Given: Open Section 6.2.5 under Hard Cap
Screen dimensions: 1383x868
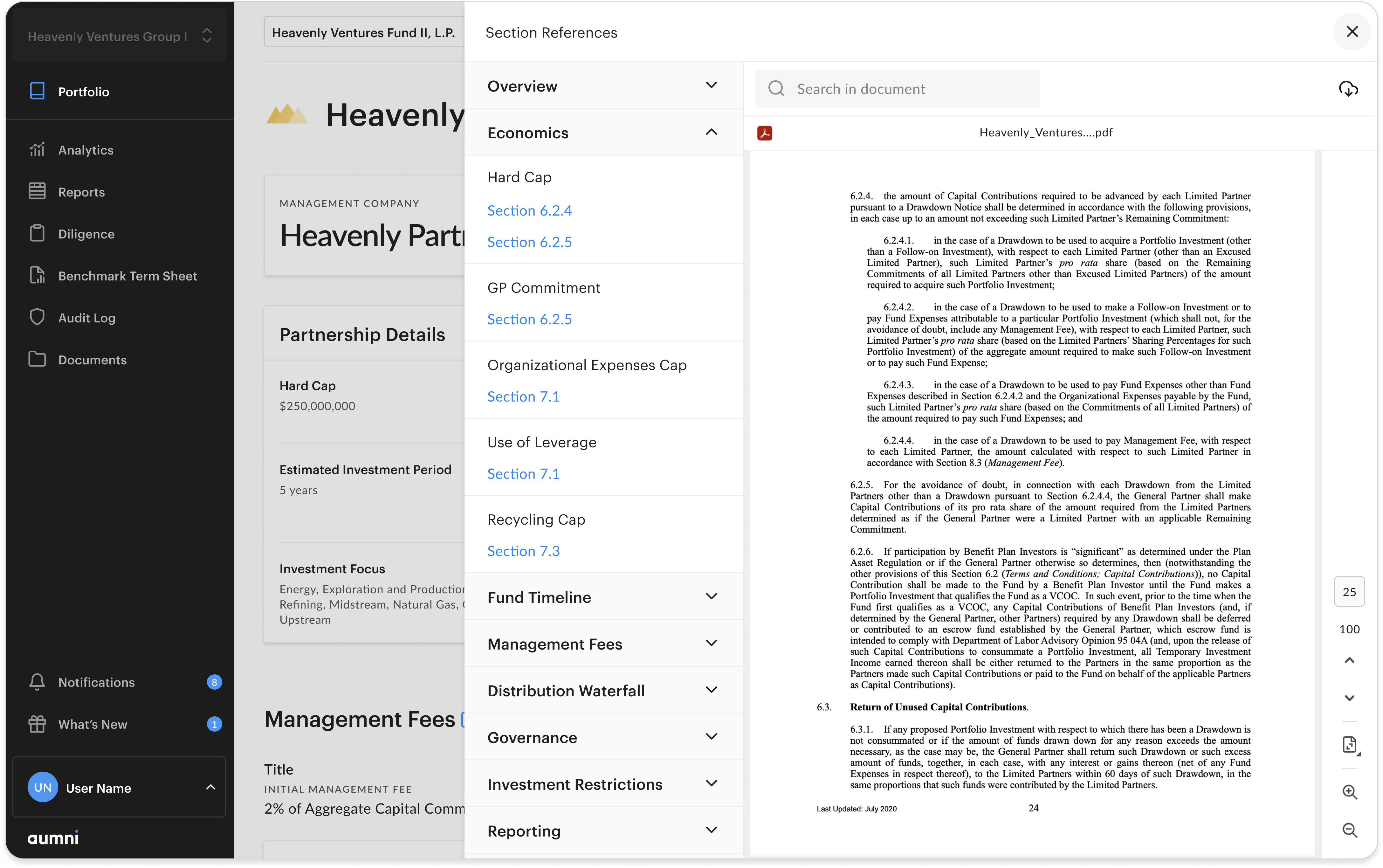Looking at the screenshot, I should [529, 242].
